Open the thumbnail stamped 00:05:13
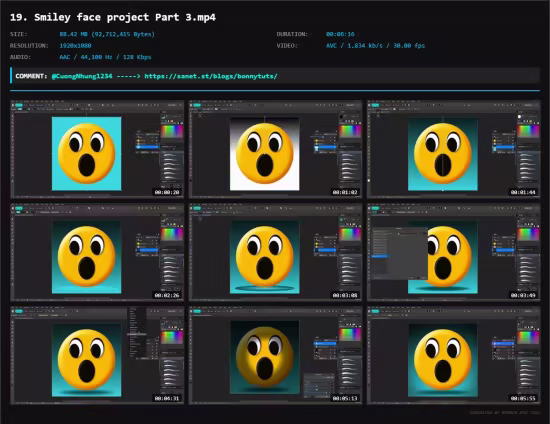Image resolution: width=550 pixels, height=424 pixels. tap(275, 355)
